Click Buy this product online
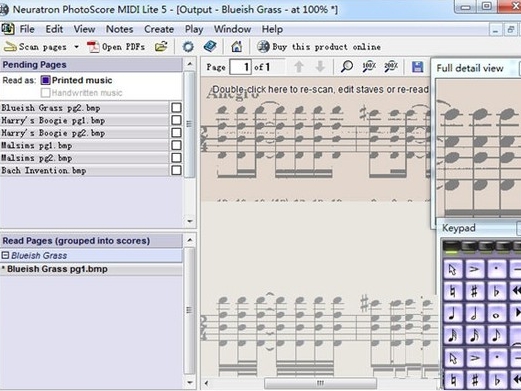This screenshot has height=391, width=521. [x=326, y=47]
